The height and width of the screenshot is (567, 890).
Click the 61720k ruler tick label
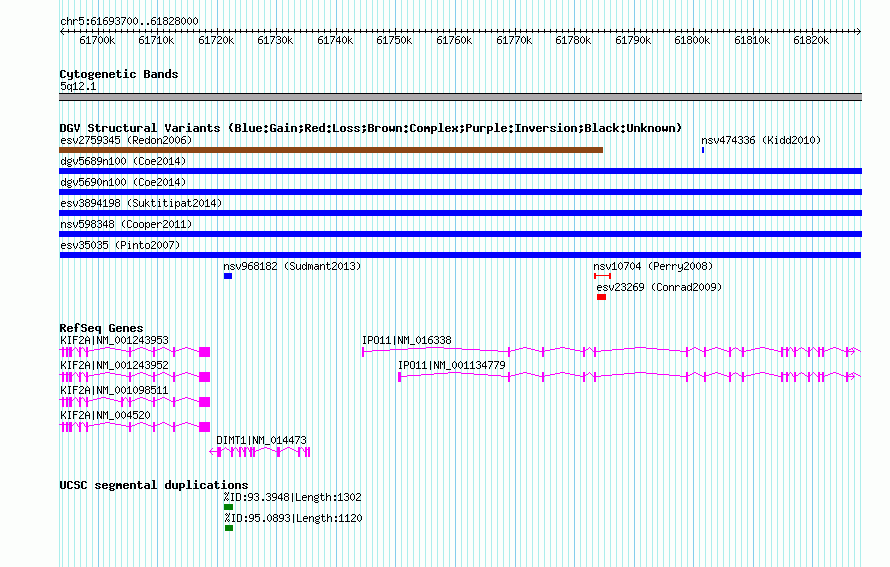pos(216,41)
